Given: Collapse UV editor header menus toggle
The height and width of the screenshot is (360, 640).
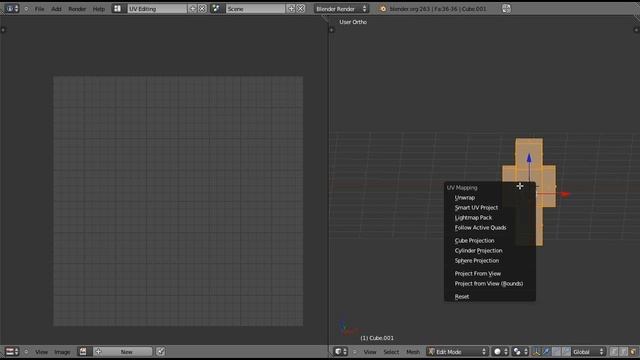Looking at the screenshot, I should click(x=27, y=351).
